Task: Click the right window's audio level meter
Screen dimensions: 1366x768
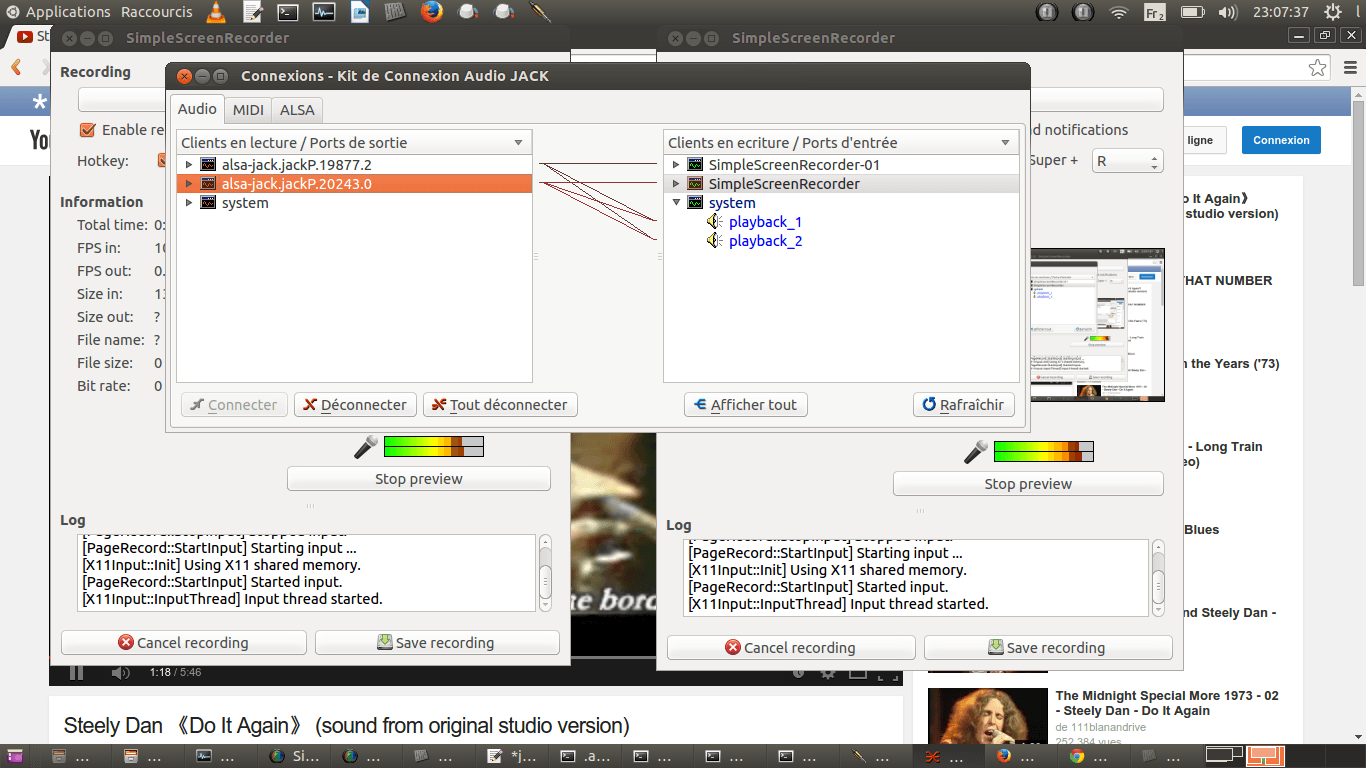Action: pyautogui.click(x=1043, y=452)
